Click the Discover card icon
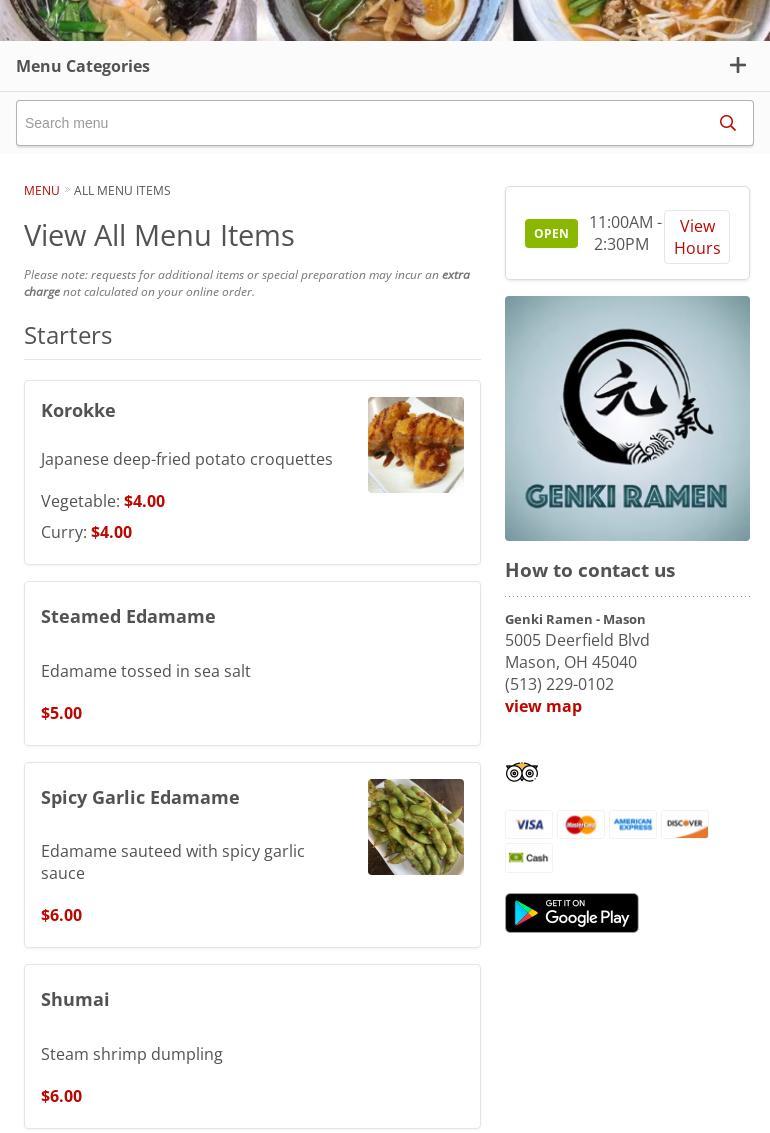770x1133 pixels. pyautogui.click(x=685, y=824)
